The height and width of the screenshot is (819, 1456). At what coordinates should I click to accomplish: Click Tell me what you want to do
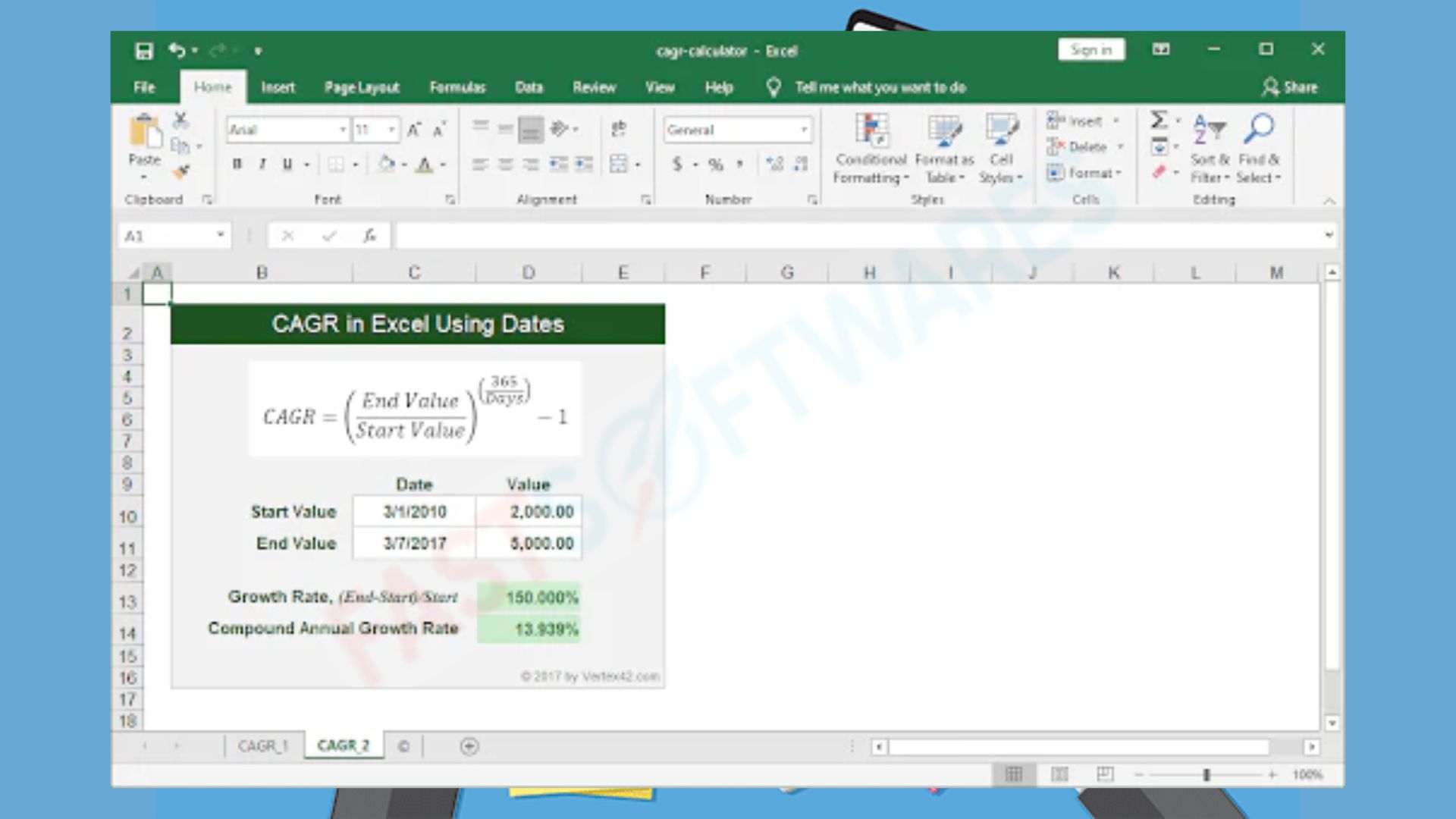point(880,87)
